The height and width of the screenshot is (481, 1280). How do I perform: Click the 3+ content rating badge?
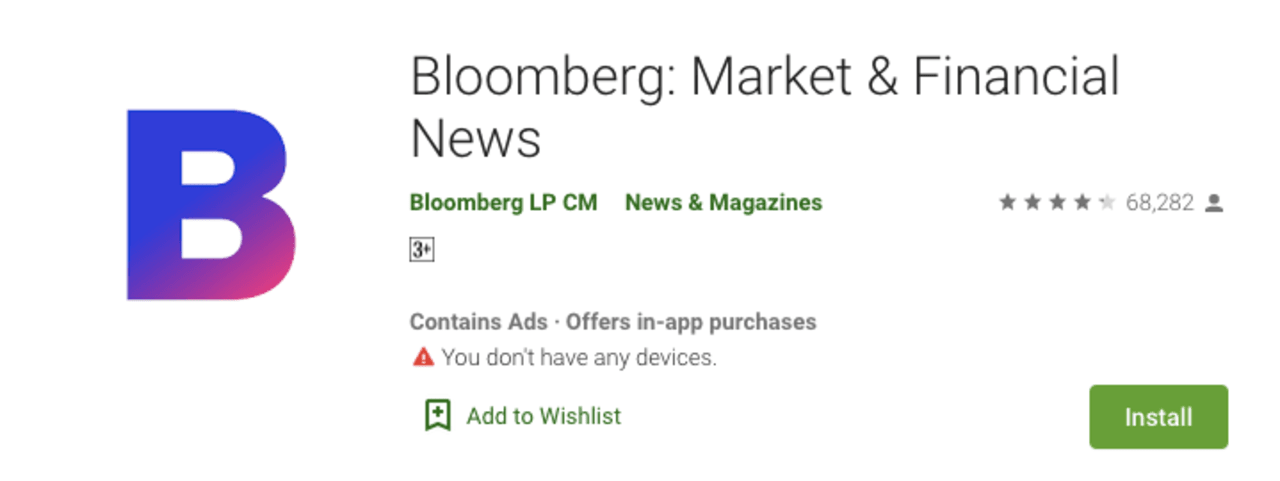click(x=422, y=250)
